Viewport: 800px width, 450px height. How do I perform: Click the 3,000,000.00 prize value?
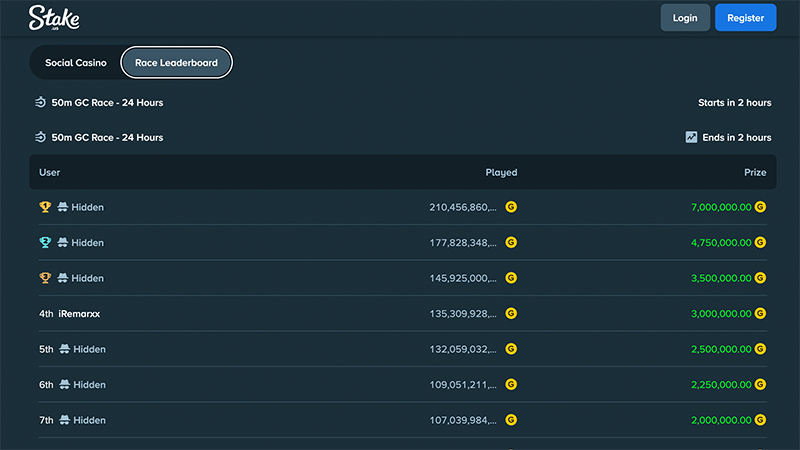pos(721,314)
